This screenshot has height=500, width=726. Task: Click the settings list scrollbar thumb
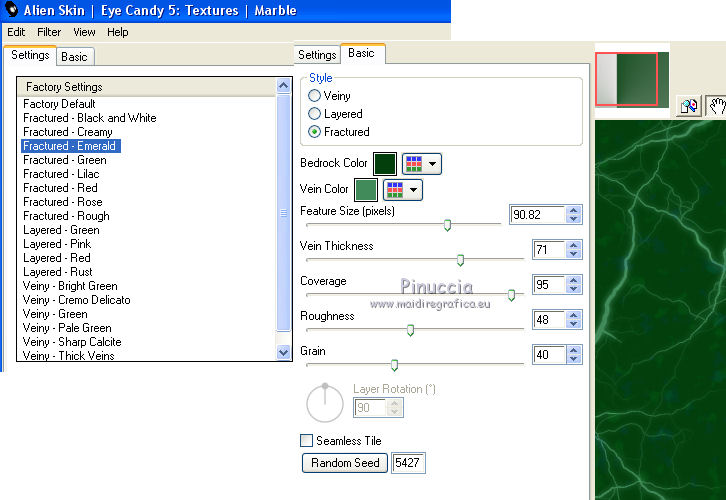[283, 212]
